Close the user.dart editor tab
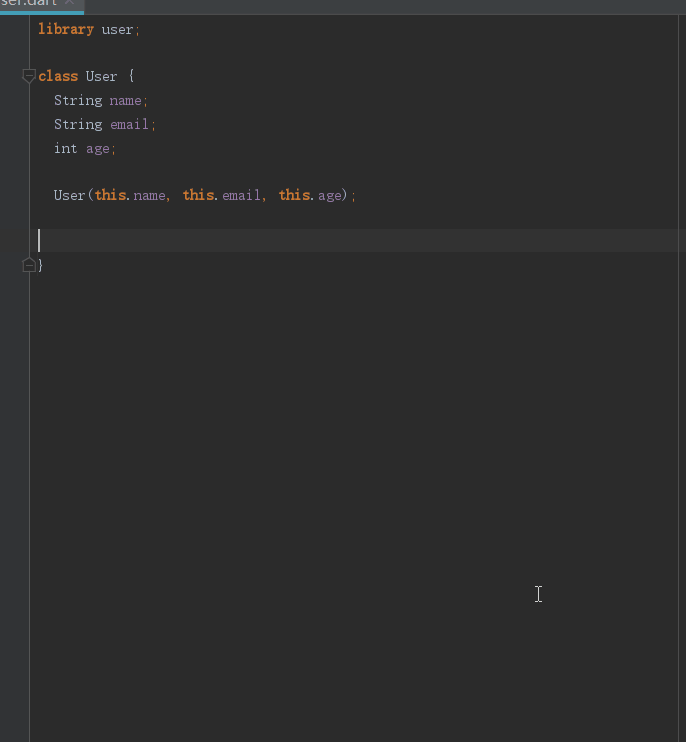The height and width of the screenshot is (742, 686). tap(69, 4)
